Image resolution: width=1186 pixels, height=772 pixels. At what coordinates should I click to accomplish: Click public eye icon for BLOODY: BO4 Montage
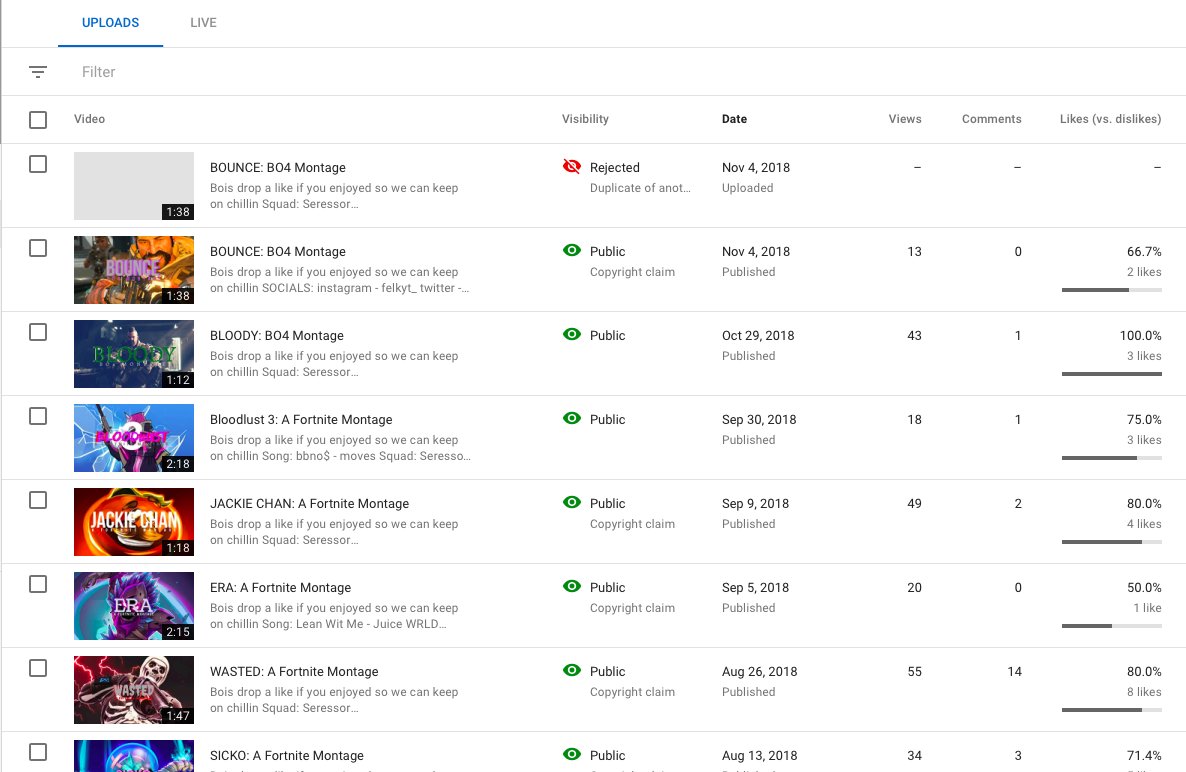[x=572, y=334]
